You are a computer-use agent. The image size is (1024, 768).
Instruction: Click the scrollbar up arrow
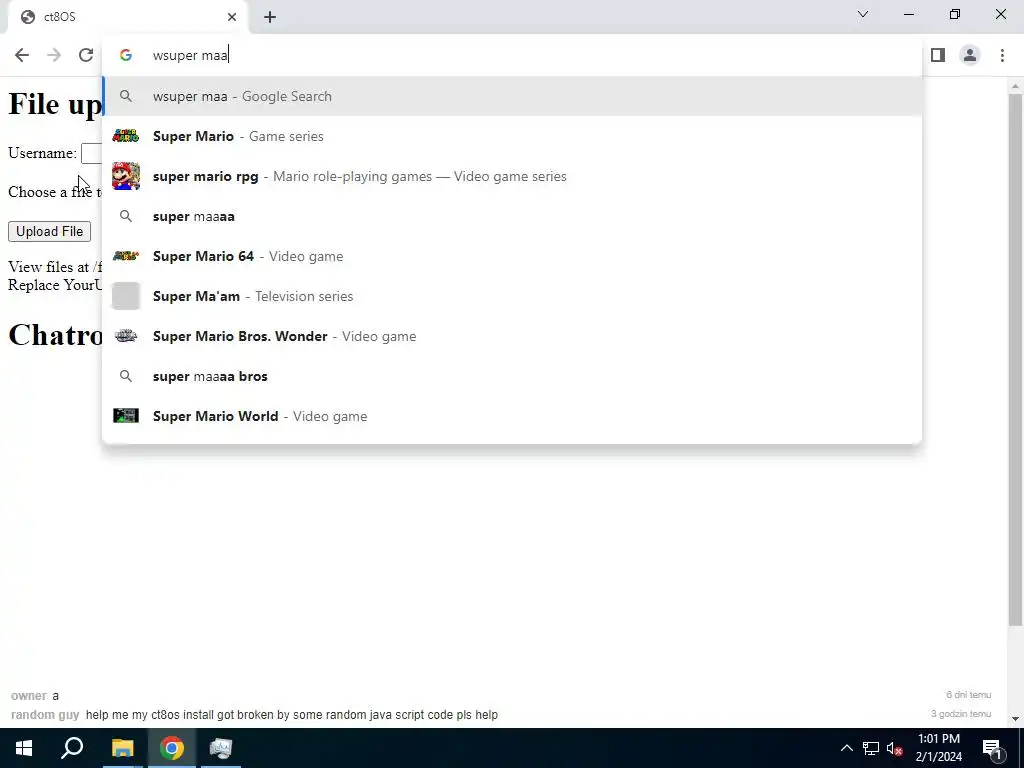point(1015,86)
